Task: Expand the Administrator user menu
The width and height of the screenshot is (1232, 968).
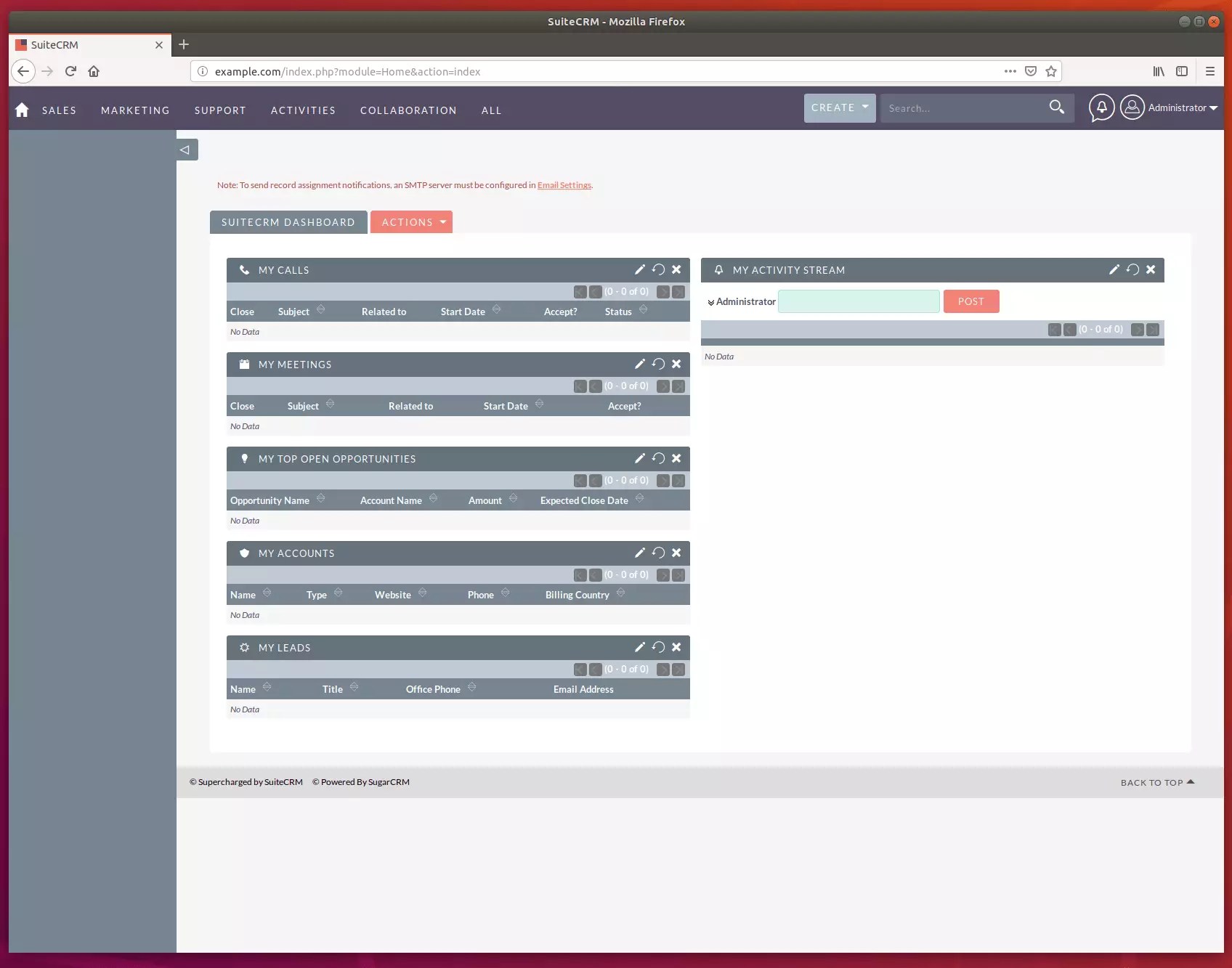Action: [x=1183, y=107]
